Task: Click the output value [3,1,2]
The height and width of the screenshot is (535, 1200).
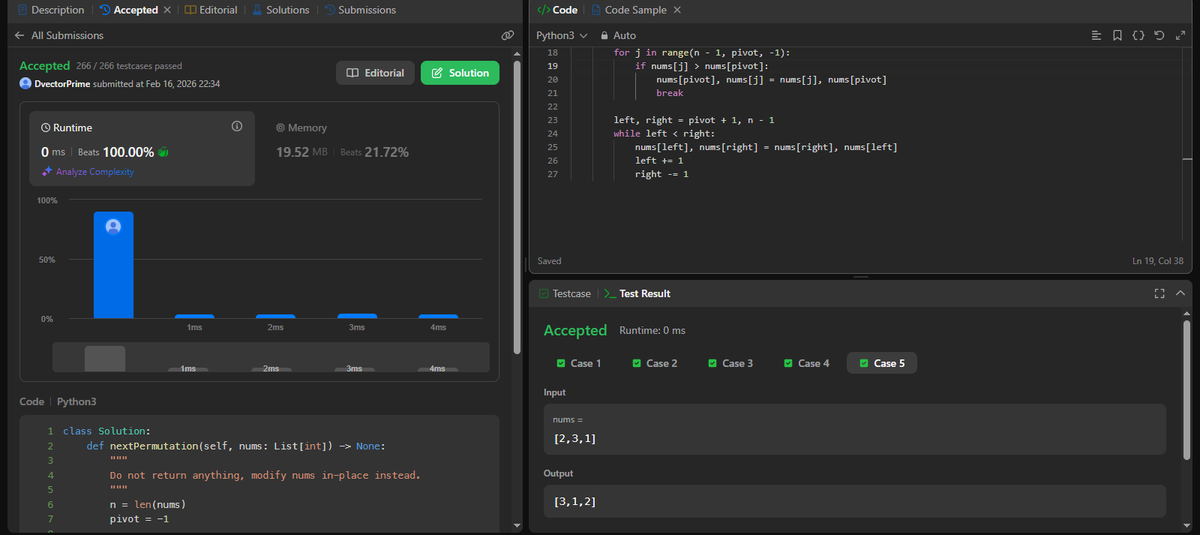Action: (x=576, y=500)
